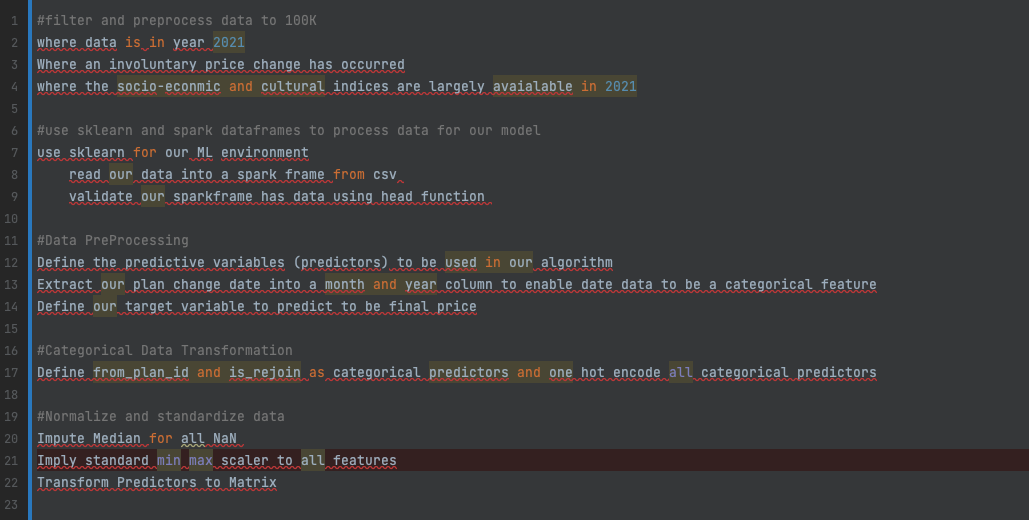Click the comment '#Normalize and standardize data'
Screen dimensions: 1029x520
coord(161,417)
